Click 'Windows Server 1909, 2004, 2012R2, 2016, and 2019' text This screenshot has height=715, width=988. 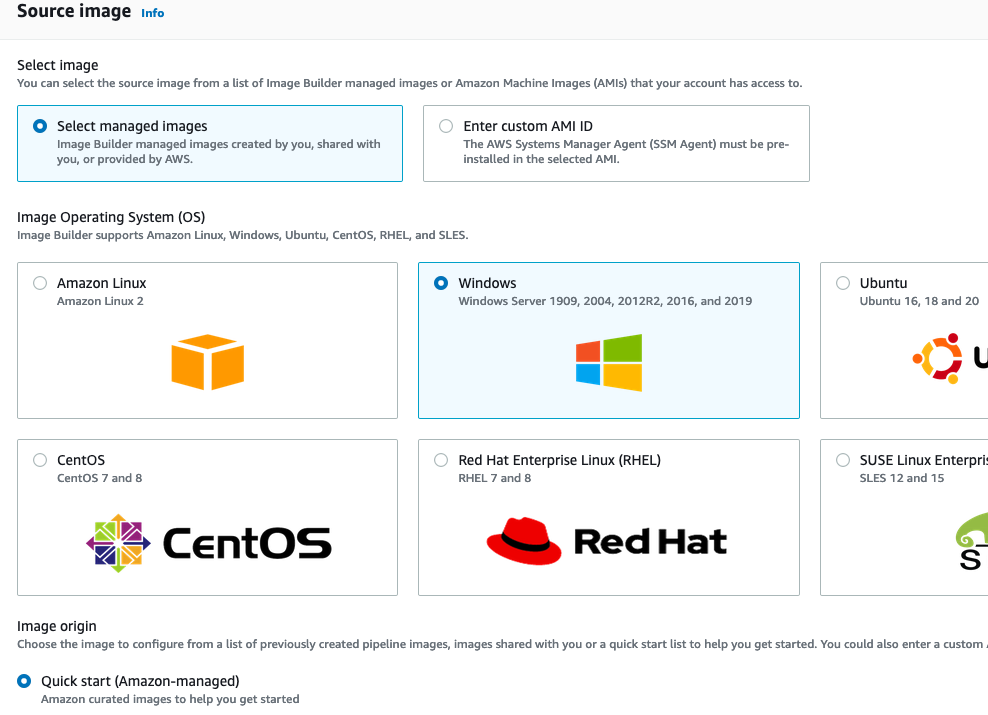click(605, 301)
